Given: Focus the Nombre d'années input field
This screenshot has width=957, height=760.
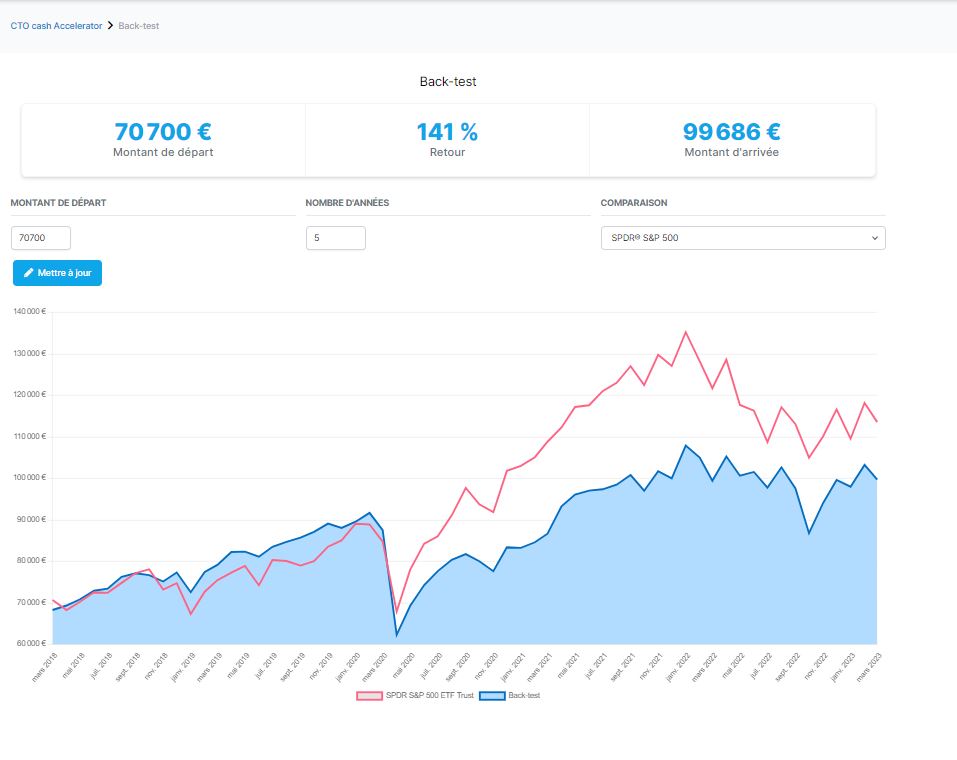Looking at the screenshot, I should click(x=336, y=238).
